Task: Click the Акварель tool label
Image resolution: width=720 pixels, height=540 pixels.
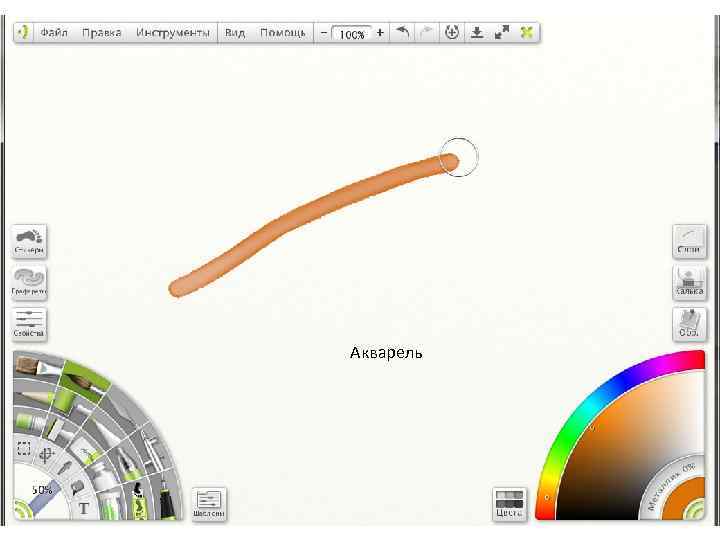Action: [386, 353]
